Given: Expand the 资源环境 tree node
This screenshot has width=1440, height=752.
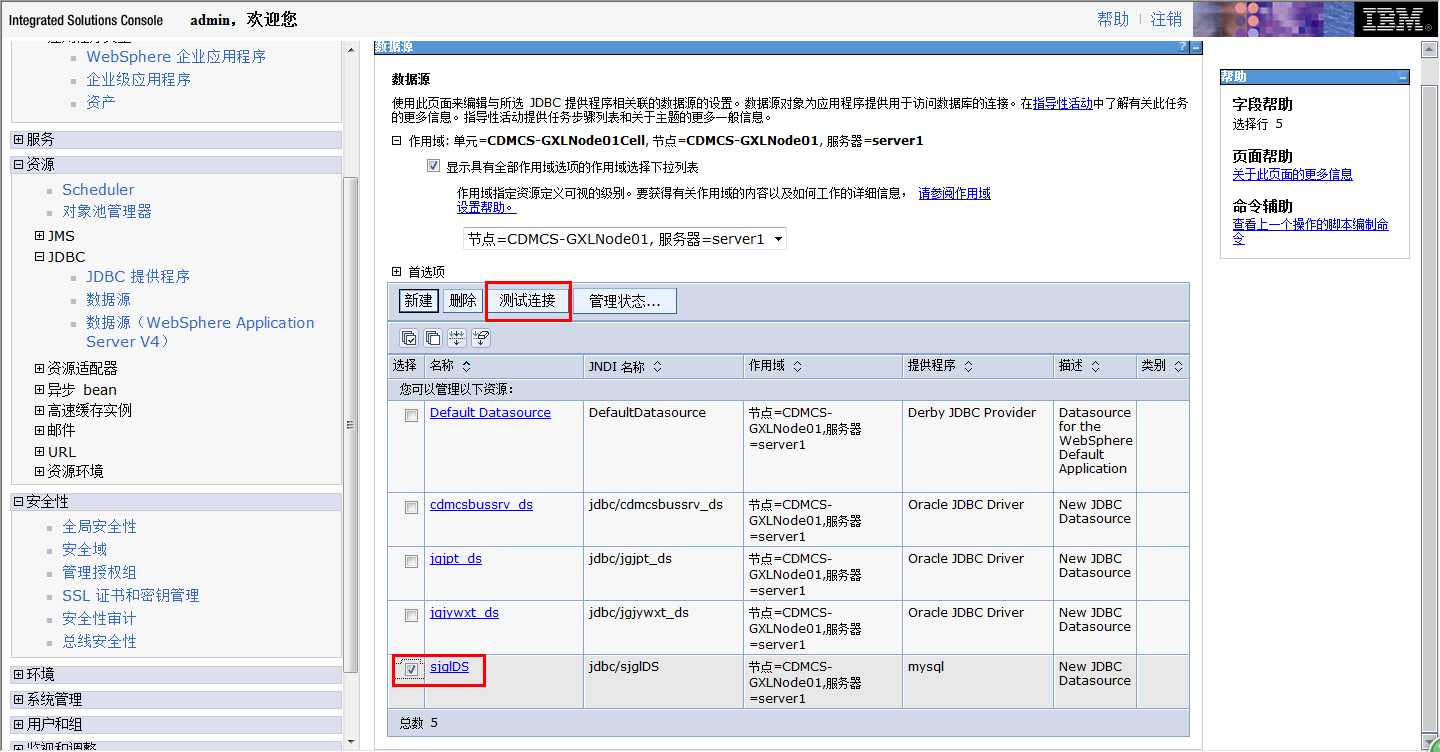Looking at the screenshot, I should click(40, 472).
